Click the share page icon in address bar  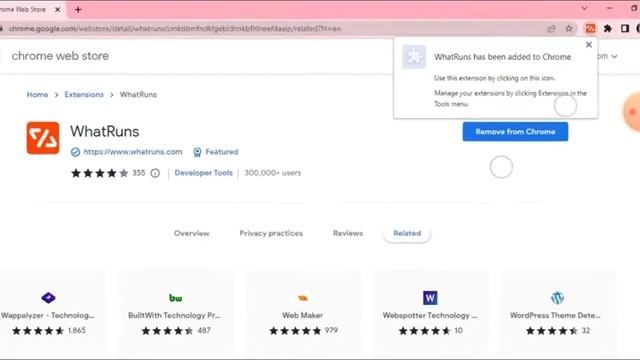click(x=551, y=29)
